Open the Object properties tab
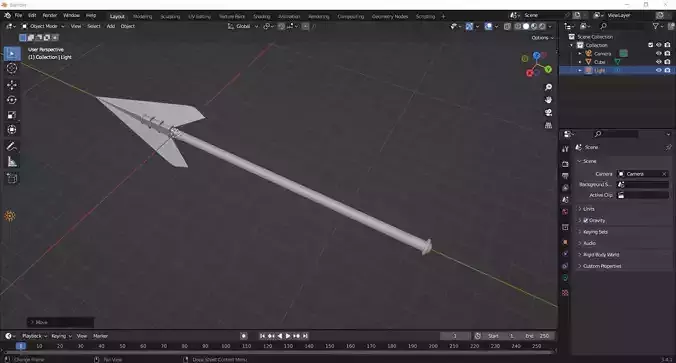The height and width of the screenshot is (363, 676). pos(565,242)
